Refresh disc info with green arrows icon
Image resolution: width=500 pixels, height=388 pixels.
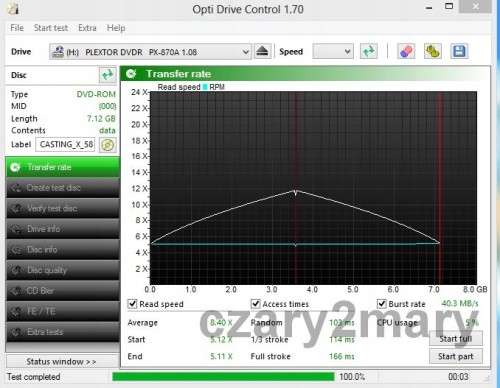[107, 75]
